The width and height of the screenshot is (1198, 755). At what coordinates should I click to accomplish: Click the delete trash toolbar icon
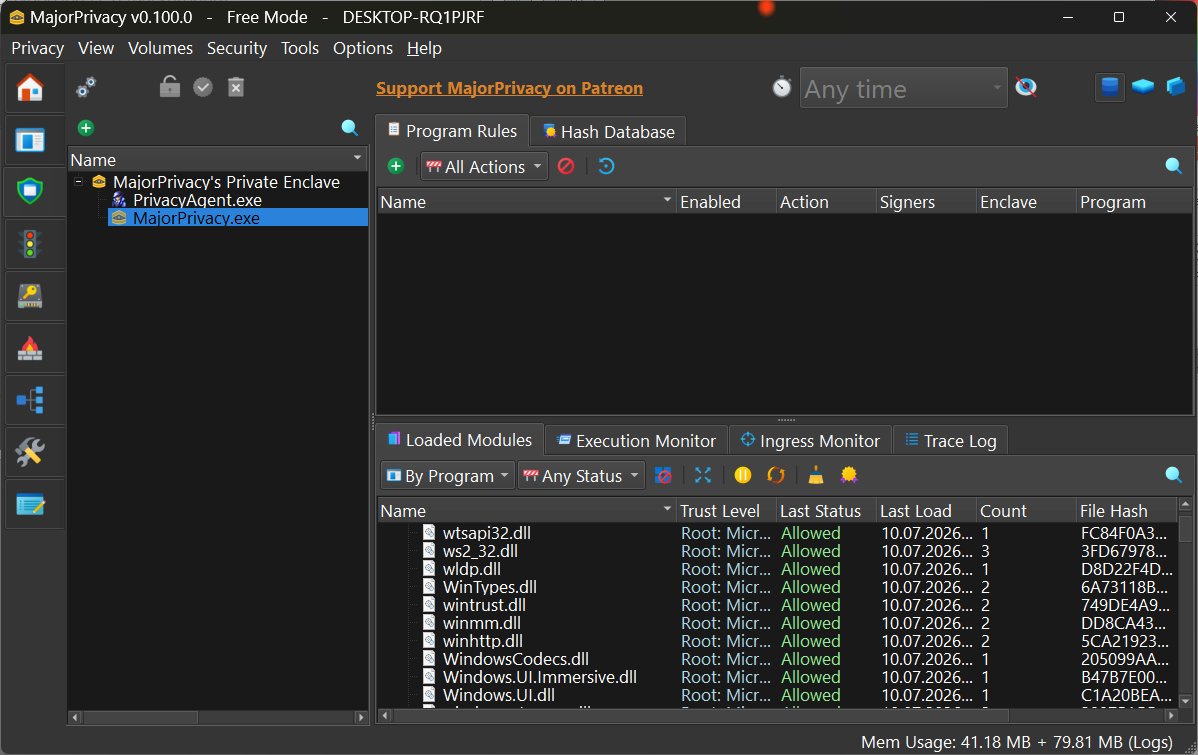click(236, 87)
